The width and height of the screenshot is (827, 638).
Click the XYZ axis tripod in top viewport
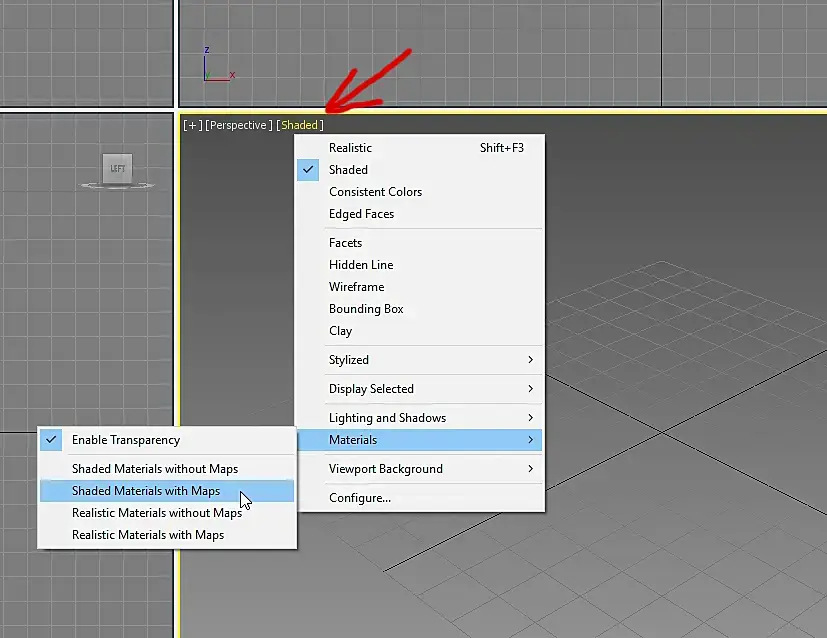218,64
